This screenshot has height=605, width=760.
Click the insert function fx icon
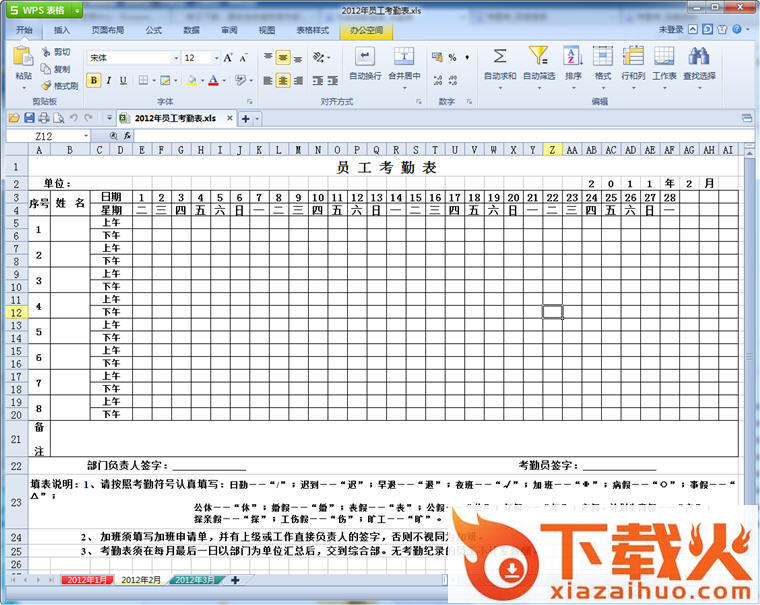click(x=127, y=136)
